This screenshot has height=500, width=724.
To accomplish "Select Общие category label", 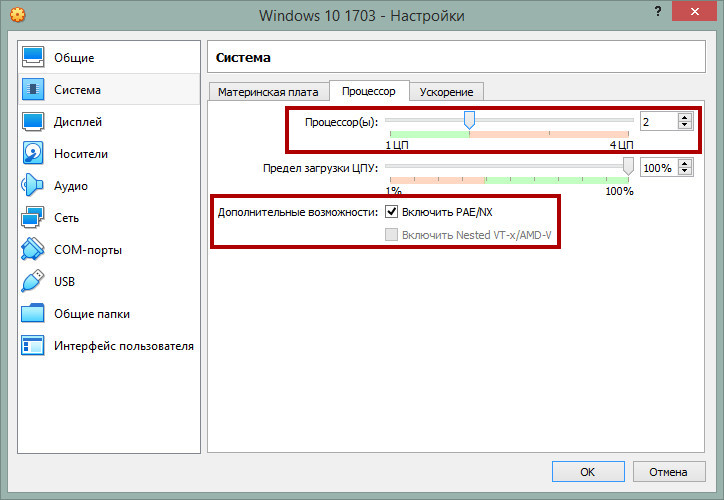I will pos(74,58).
